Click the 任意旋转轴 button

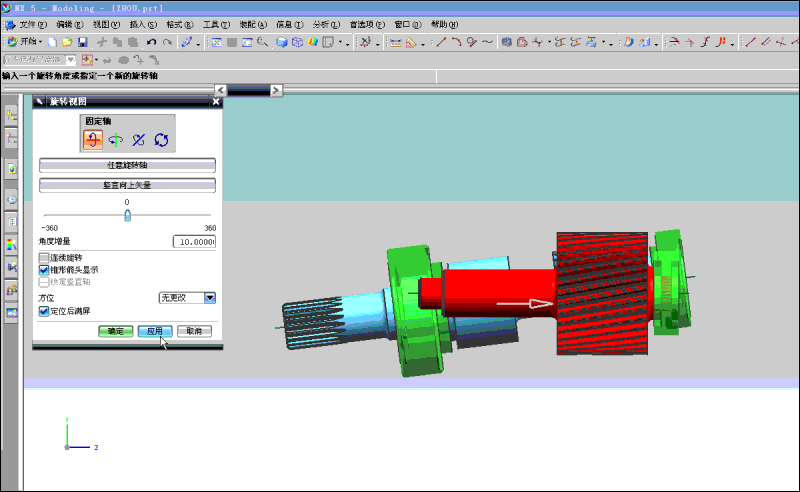pyautogui.click(x=128, y=165)
